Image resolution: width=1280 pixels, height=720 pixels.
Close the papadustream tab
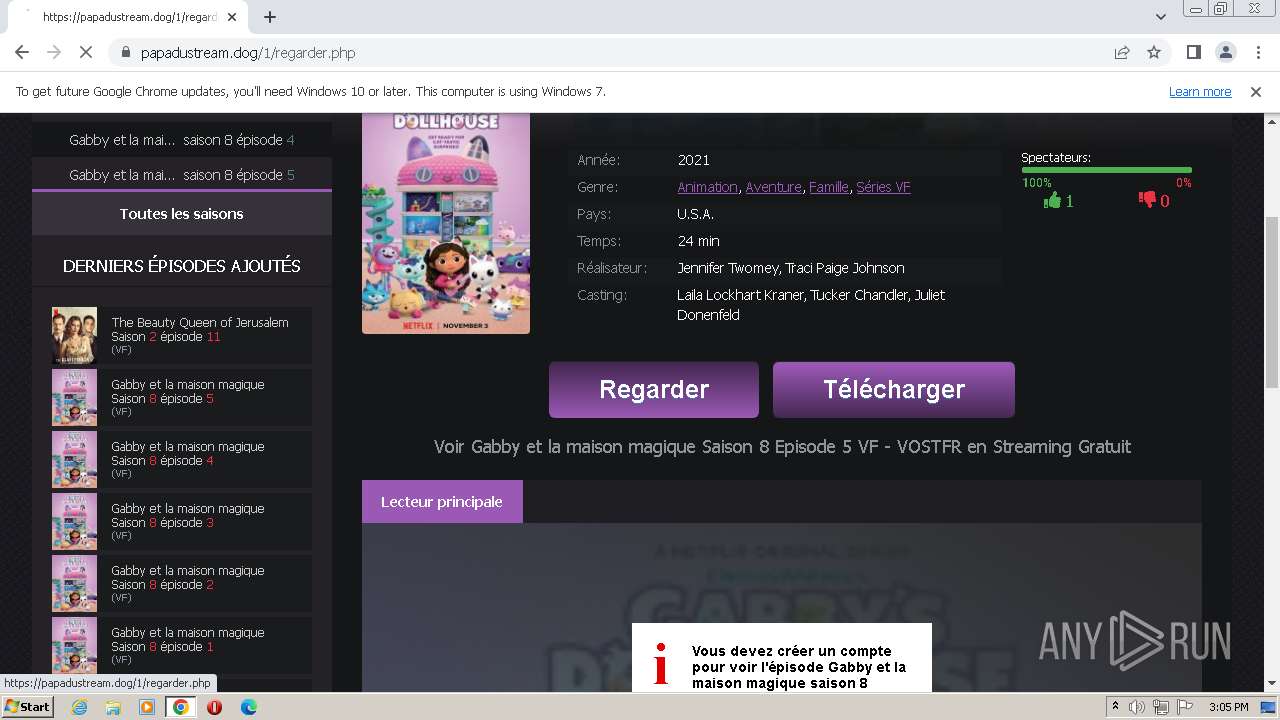[x=232, y=17]
